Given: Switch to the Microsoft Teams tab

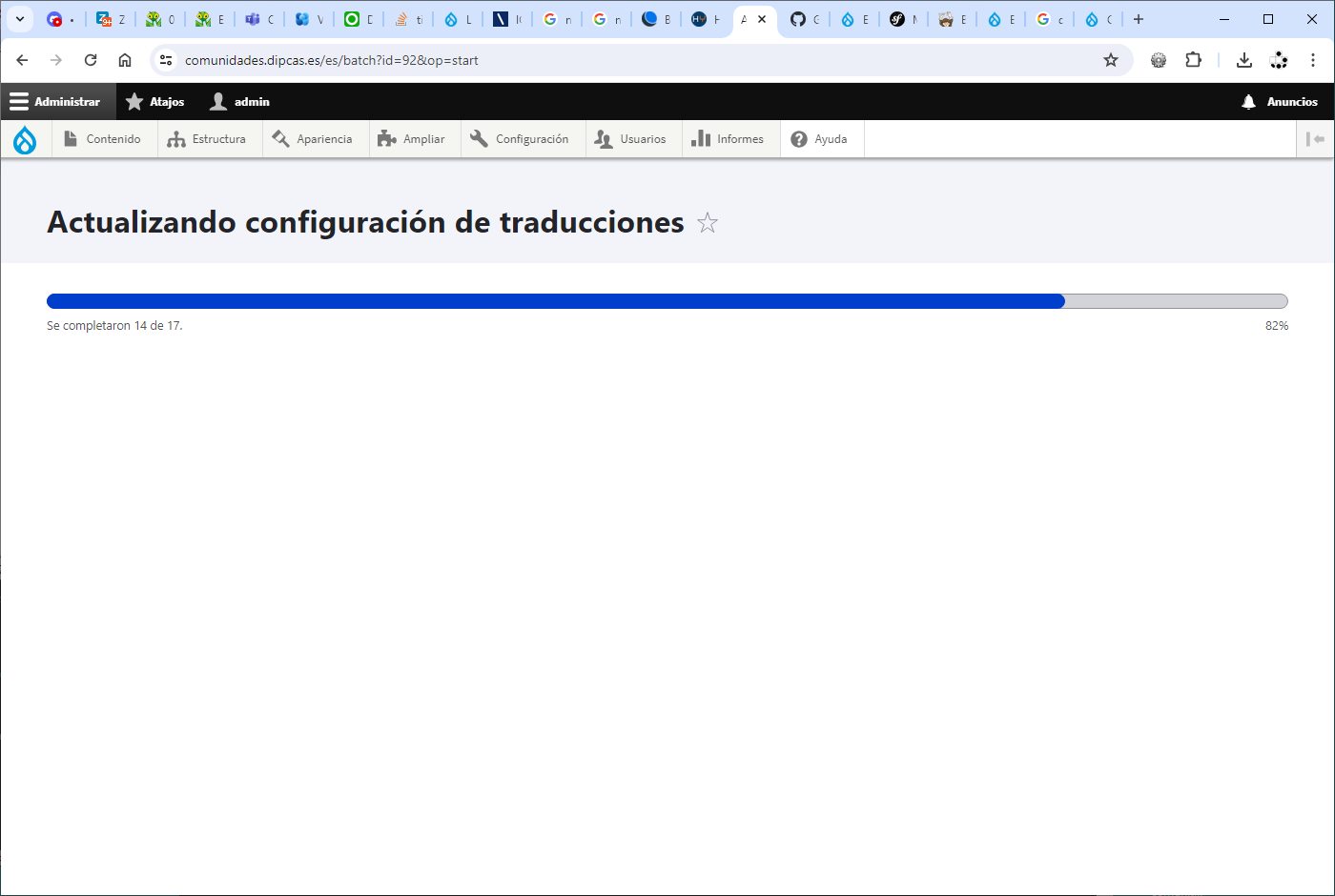Looking at the screenshot, I should (259, 19).
